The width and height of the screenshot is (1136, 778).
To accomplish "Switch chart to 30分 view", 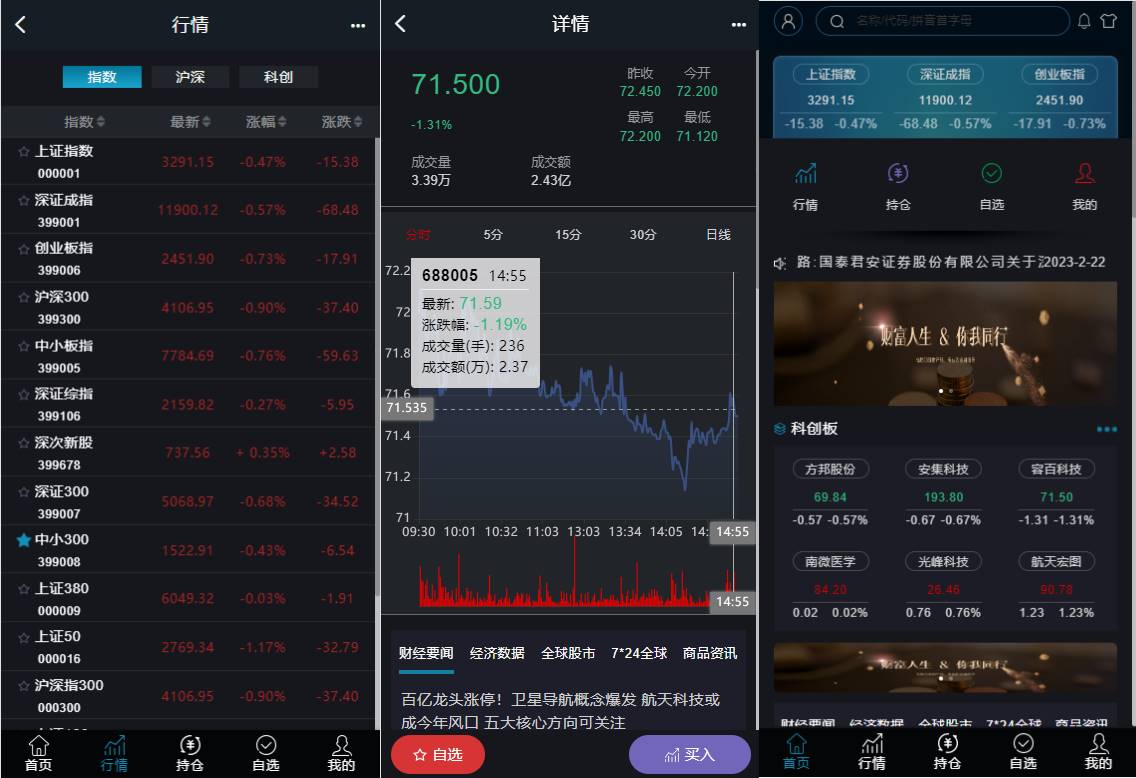I will 643,235.
